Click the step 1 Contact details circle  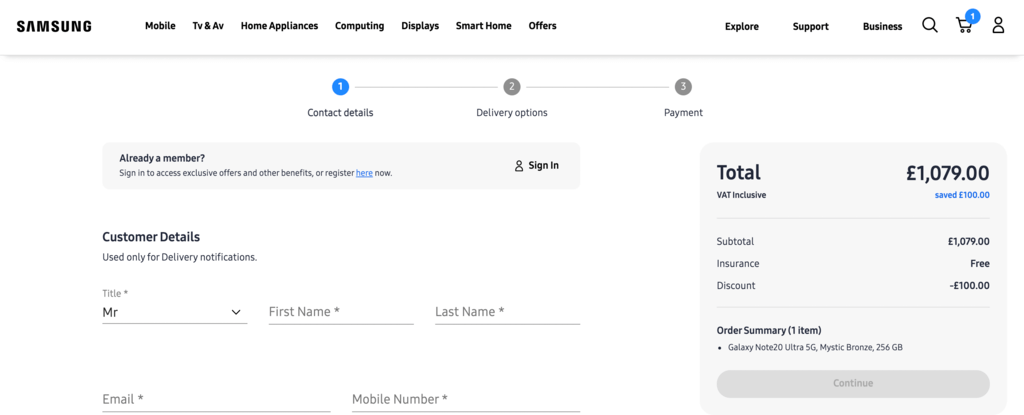(340, 87)
